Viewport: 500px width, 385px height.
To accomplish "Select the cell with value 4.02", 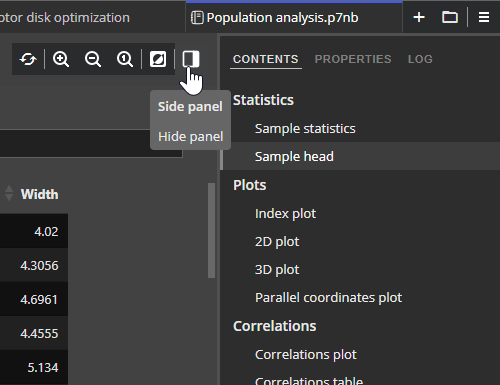I will [34, 231].
